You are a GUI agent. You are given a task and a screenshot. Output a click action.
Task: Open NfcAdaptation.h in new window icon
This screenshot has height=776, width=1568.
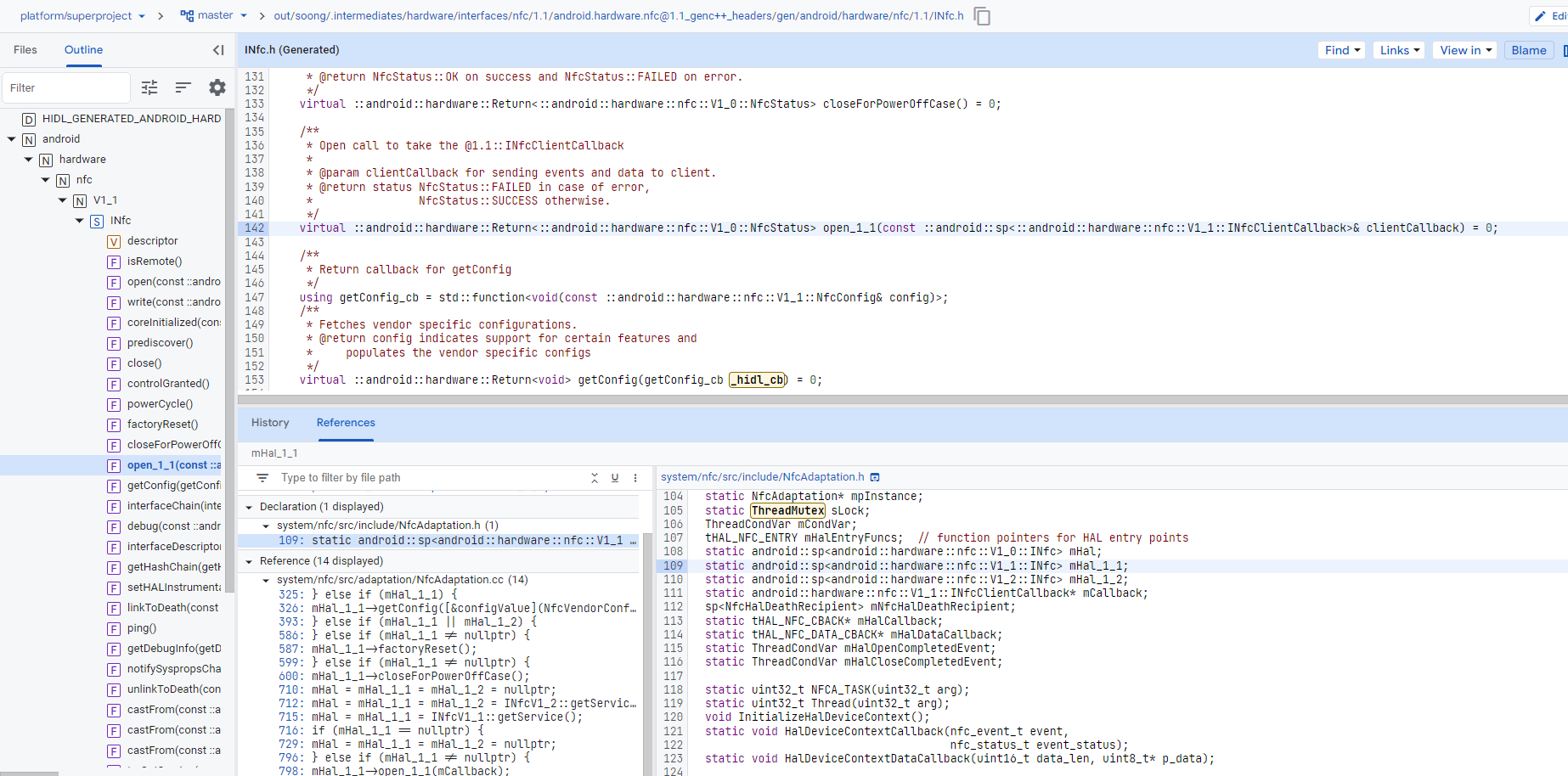tap(876, 477)
